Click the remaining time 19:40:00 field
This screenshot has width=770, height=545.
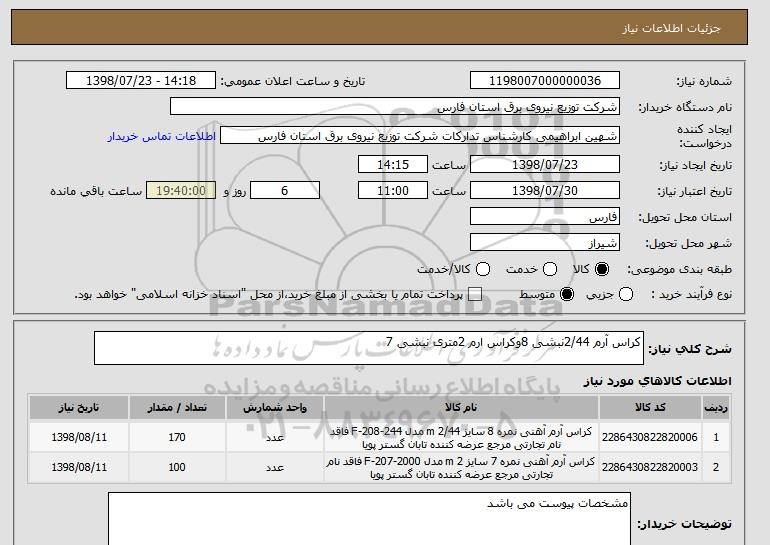click(181, 191)
